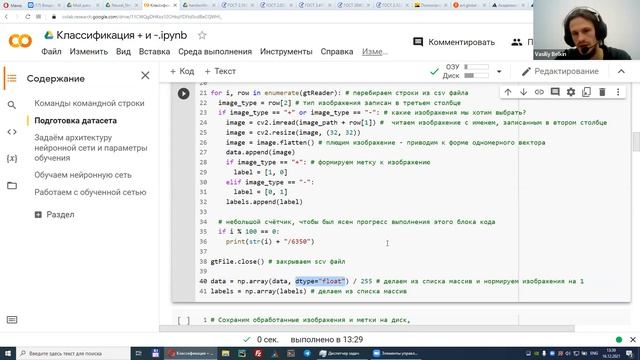Close the Содержание sidebar panel
640x360 pixels.
tap(145, 76)
